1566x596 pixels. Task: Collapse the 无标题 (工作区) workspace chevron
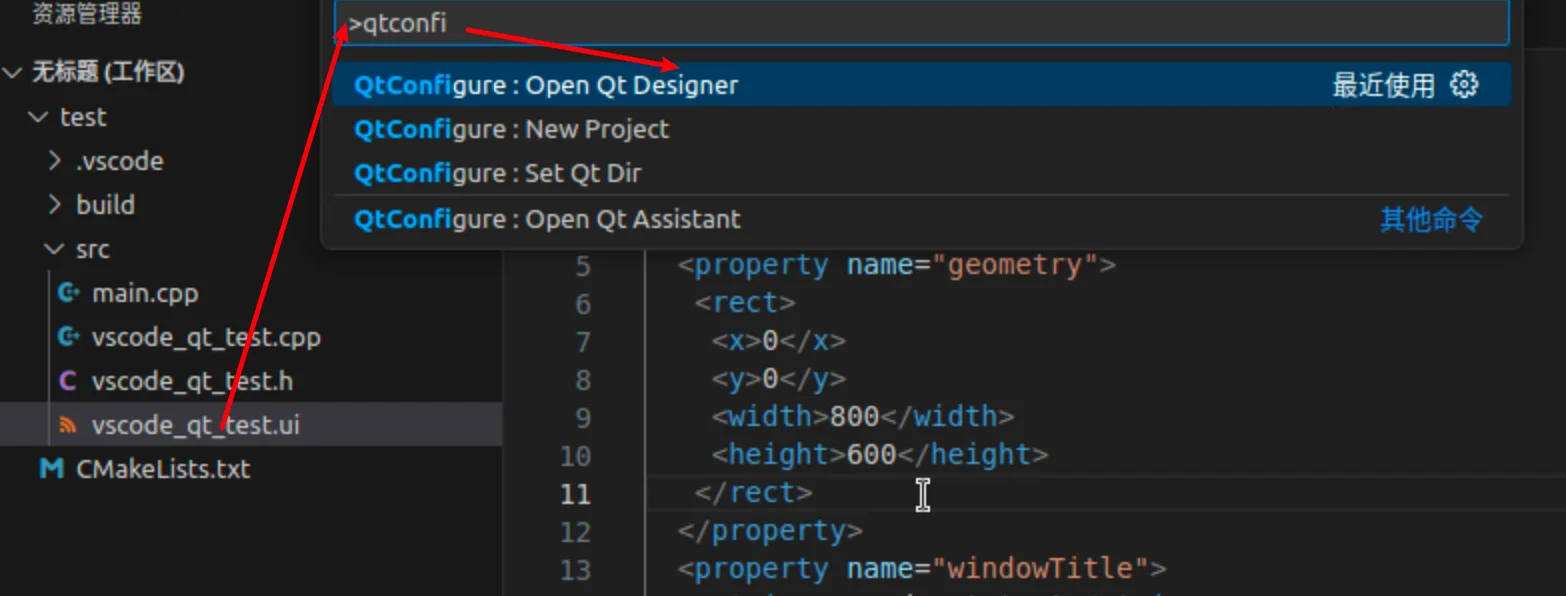click(13, 72)
